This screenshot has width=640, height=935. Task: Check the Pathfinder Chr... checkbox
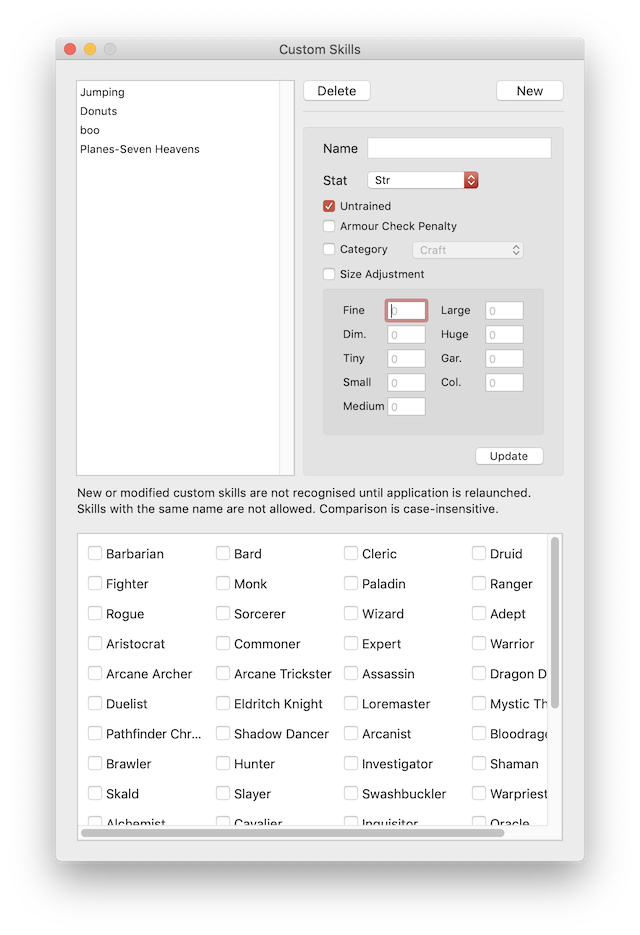point(95,732)
